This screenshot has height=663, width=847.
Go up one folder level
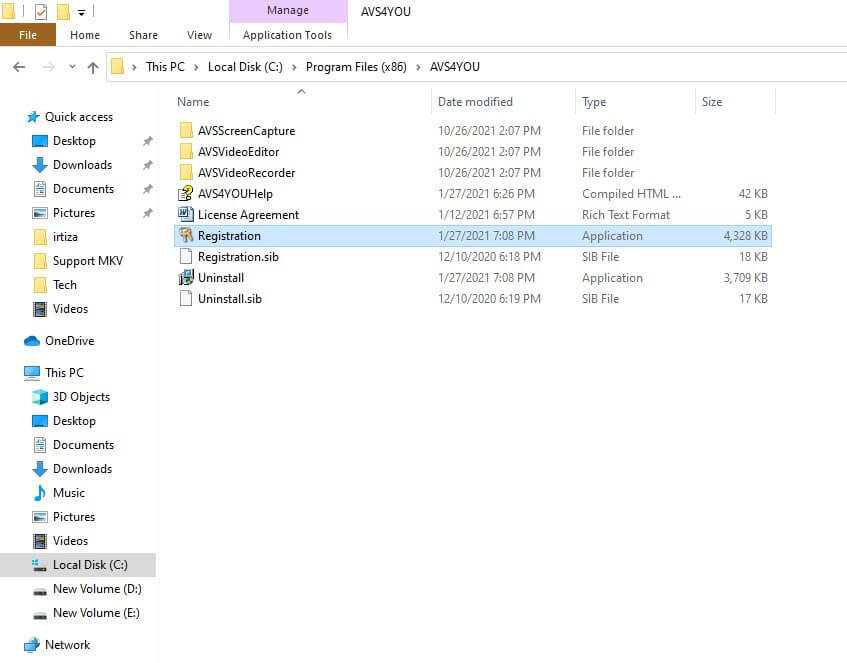coord(93,67)
